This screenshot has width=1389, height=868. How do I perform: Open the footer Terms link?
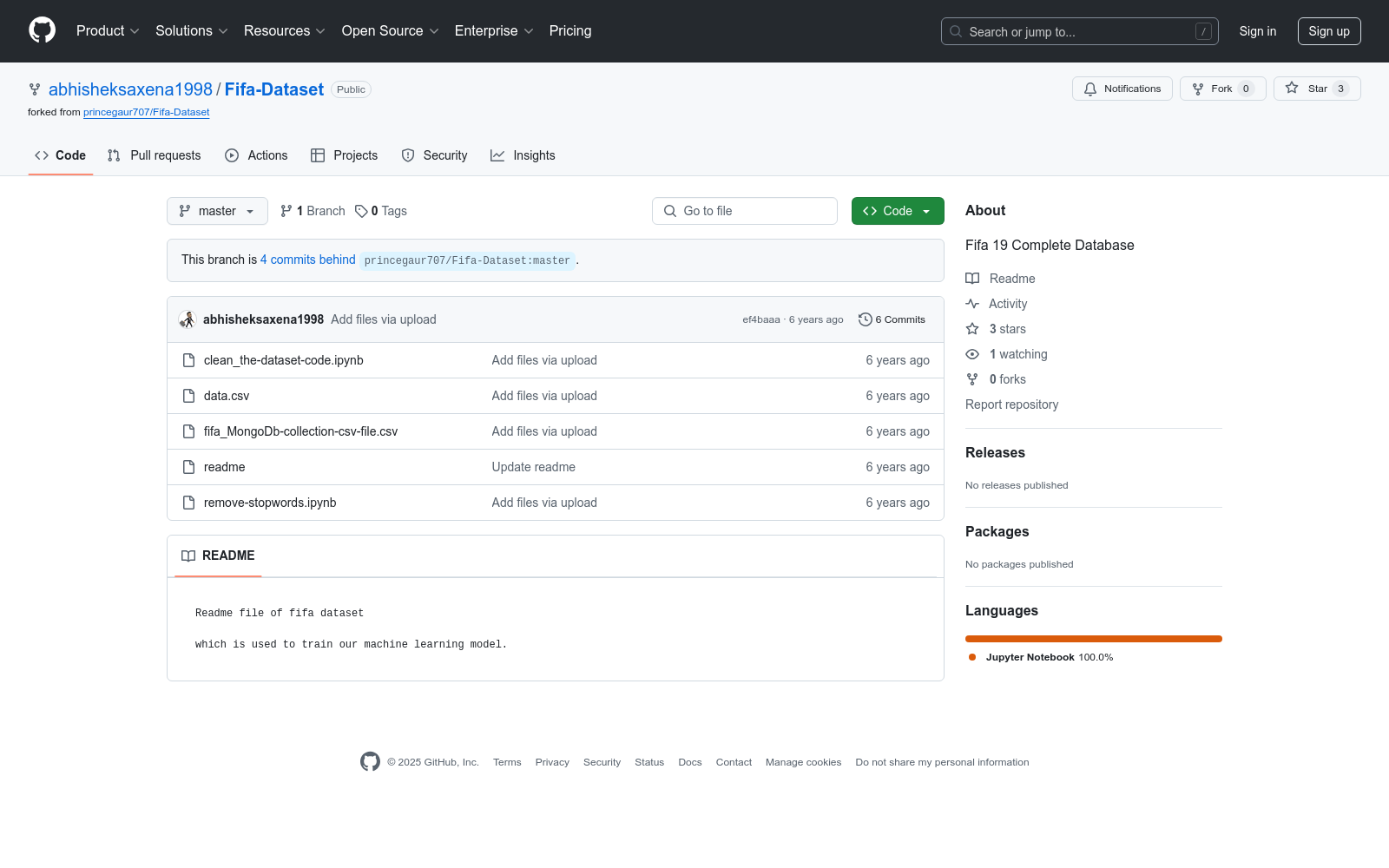[507, 762]
